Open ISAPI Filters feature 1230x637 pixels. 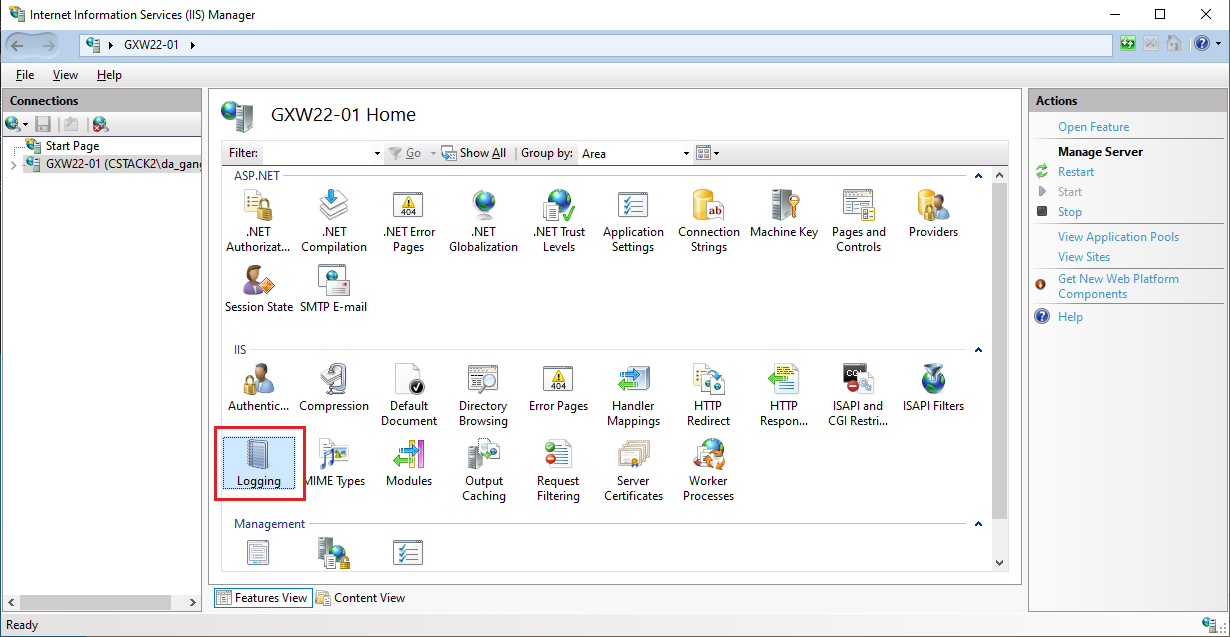point(934,388)
